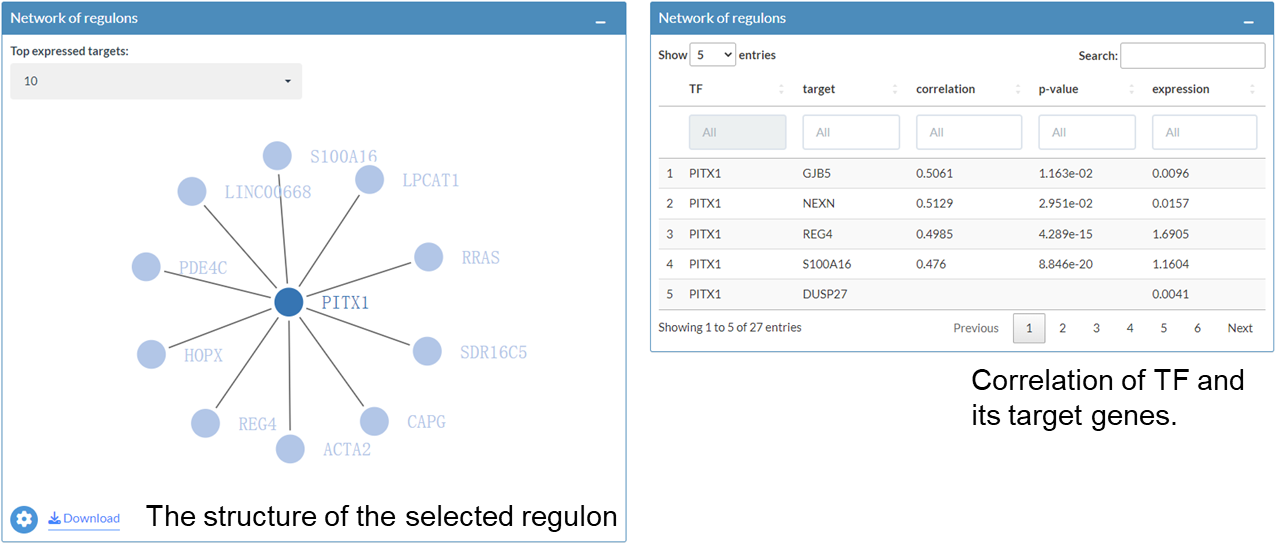
Task: Click the Download link
Action: [x=84, y=518]
